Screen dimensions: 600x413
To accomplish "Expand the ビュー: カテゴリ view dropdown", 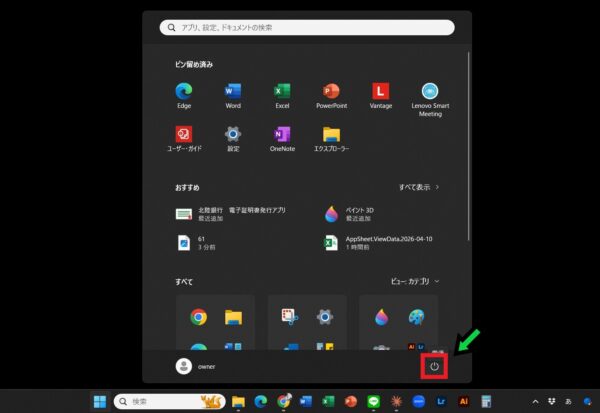I will (x=415, y=281).
